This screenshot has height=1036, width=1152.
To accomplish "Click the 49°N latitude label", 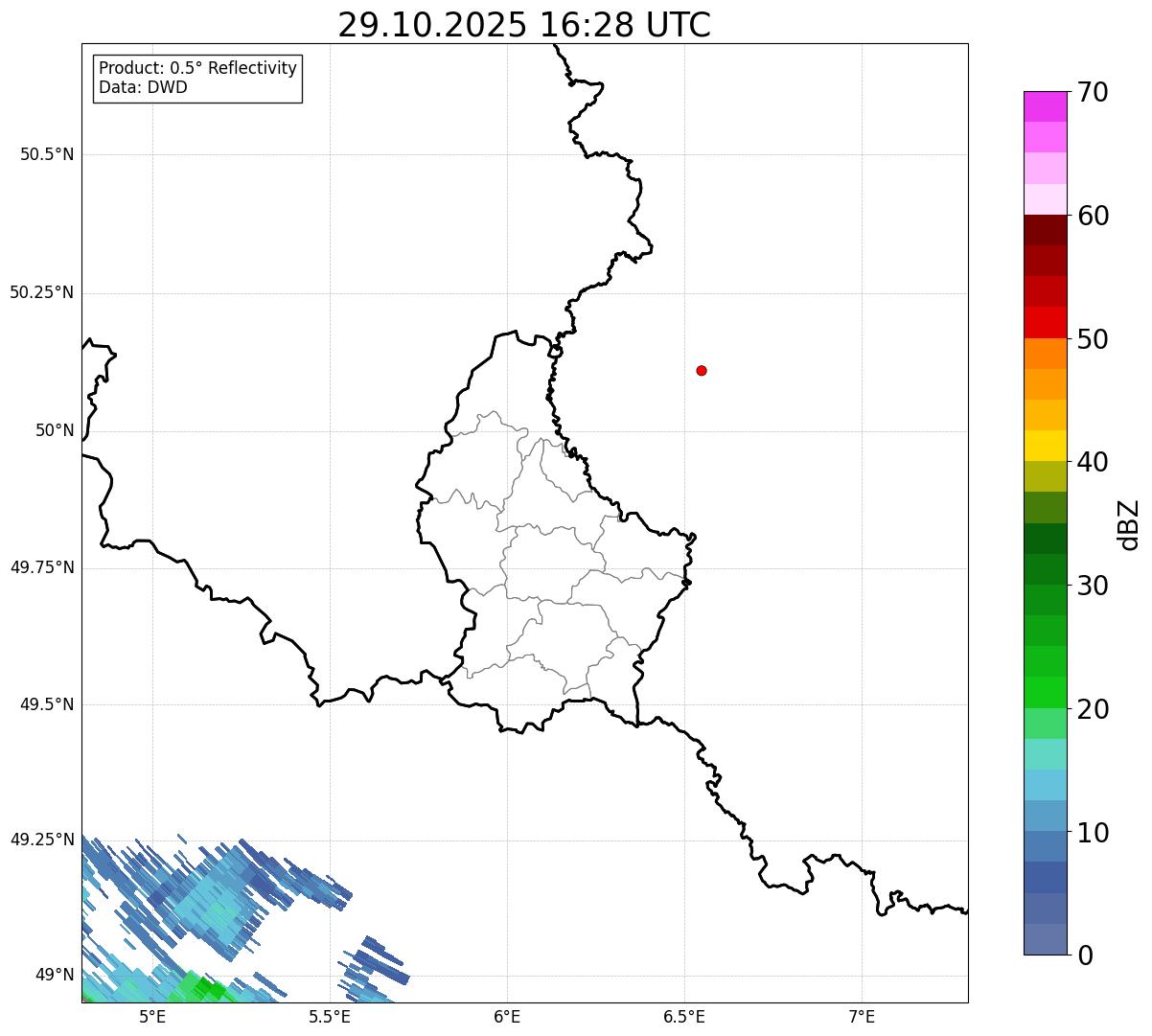I will [x=55, y=976].
